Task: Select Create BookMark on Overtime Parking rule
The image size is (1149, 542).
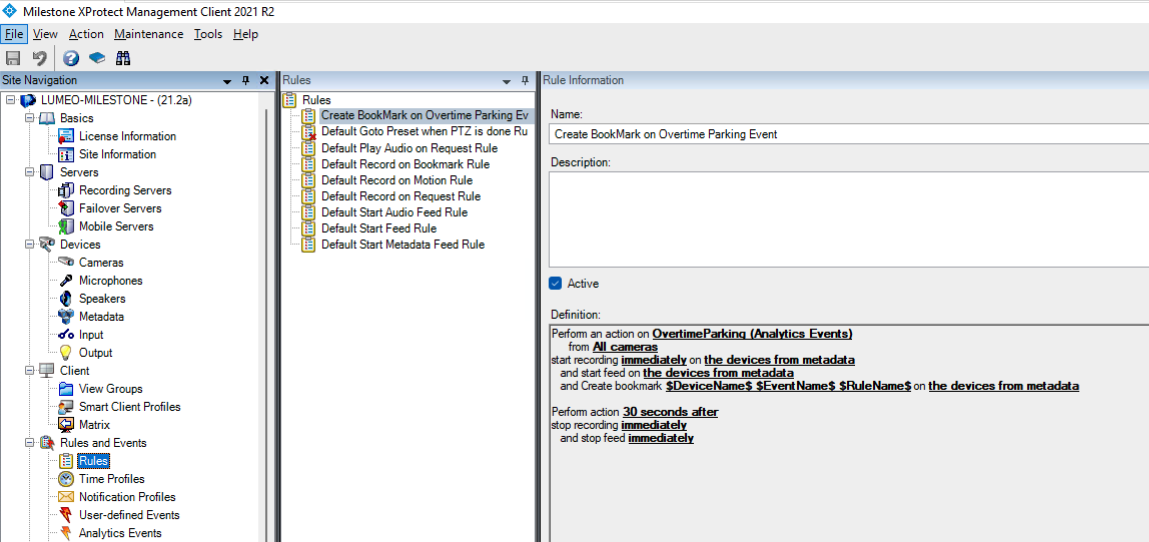Action: click(424, 116)
